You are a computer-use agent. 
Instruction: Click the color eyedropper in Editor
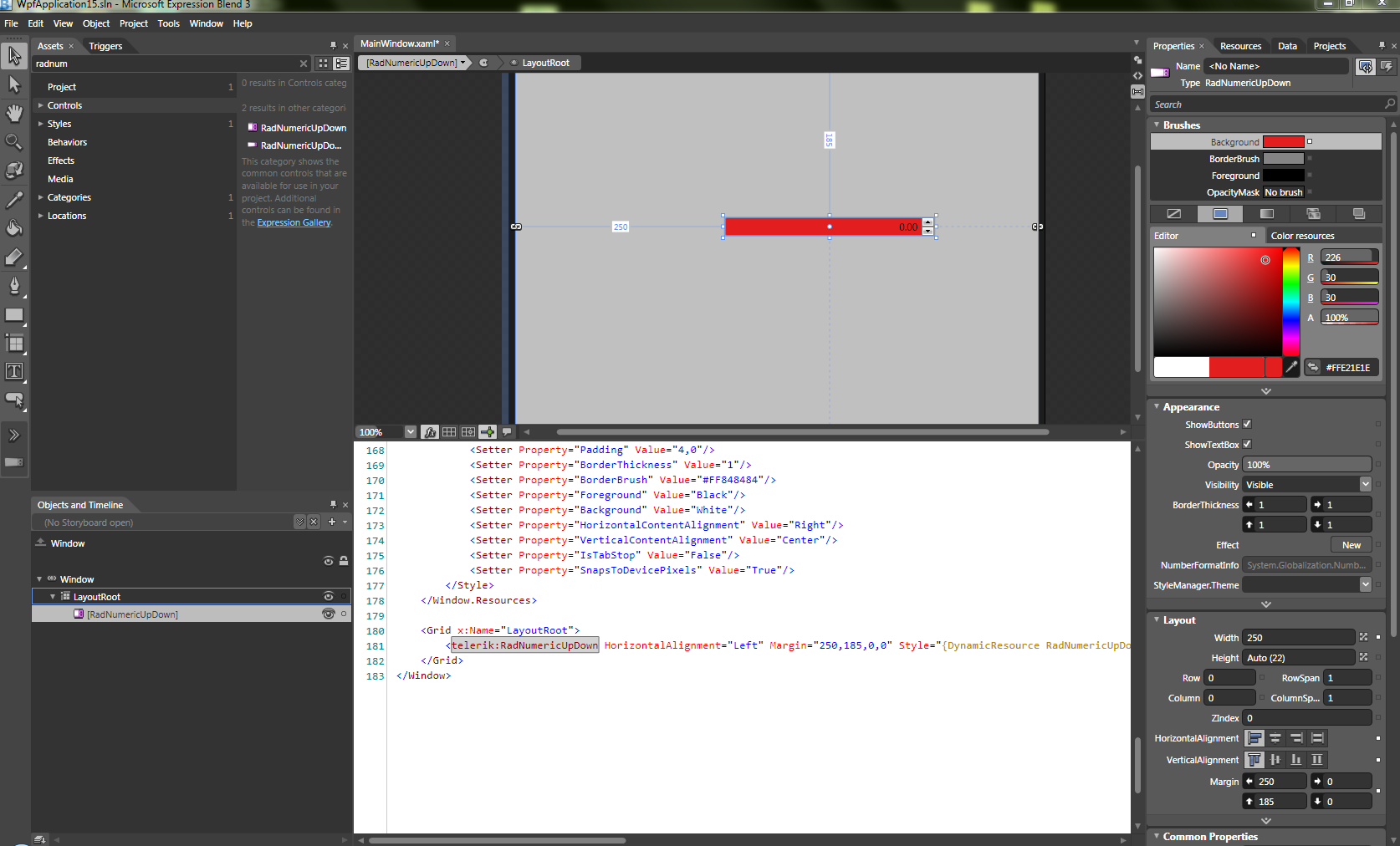pyautogui.click(x=1291, y=367)
